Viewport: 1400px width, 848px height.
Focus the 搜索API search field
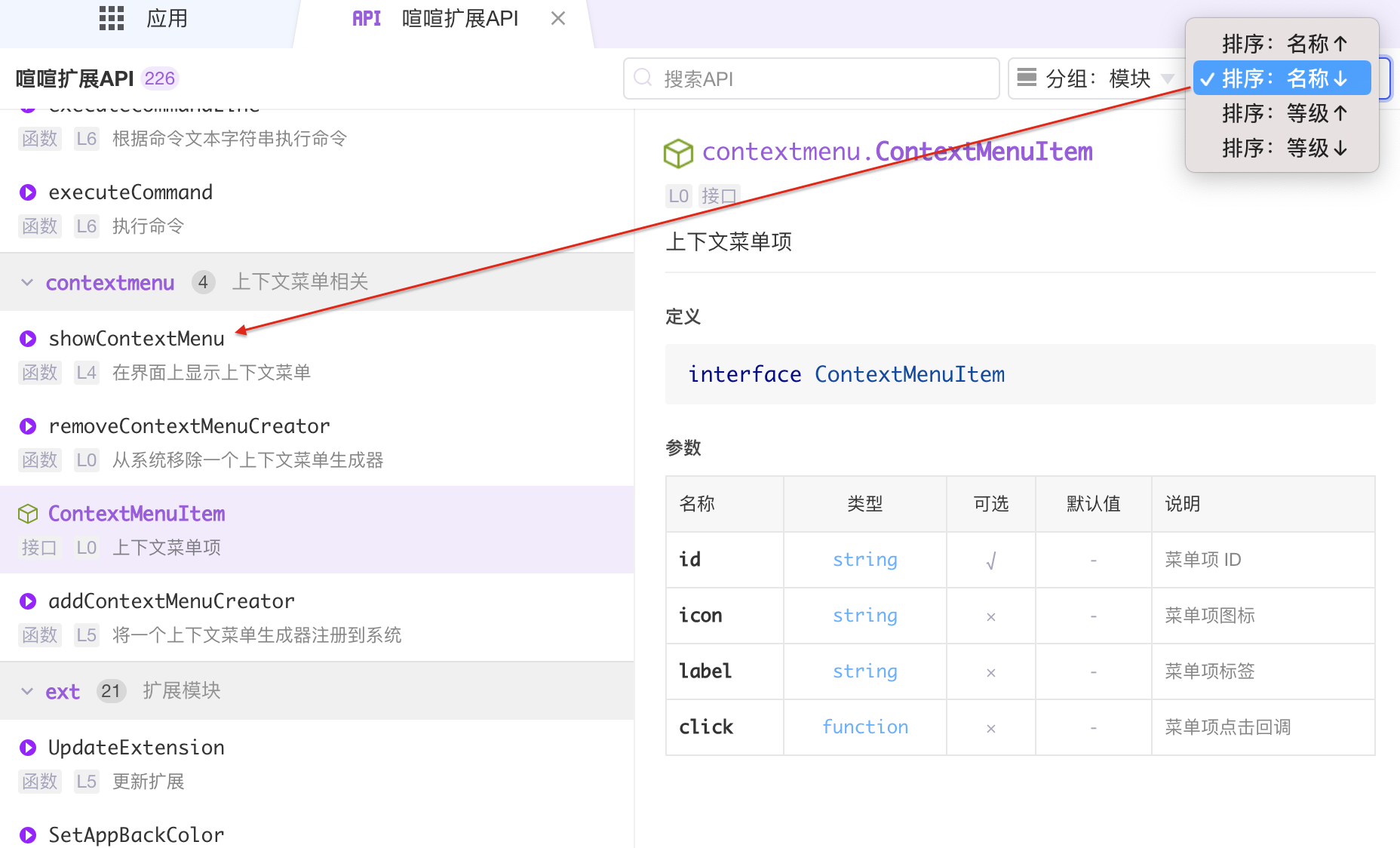click(x=812, y=78)
